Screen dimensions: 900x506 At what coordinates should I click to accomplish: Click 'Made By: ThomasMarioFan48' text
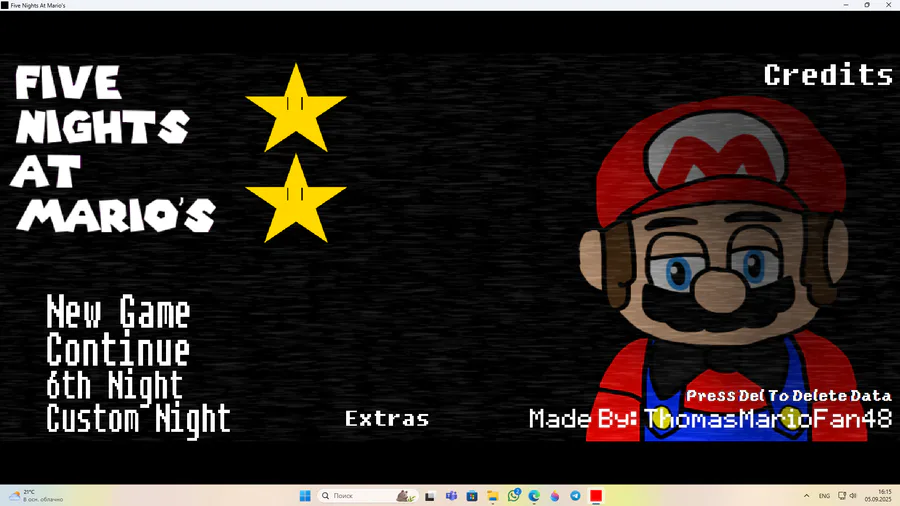[711, 419]
